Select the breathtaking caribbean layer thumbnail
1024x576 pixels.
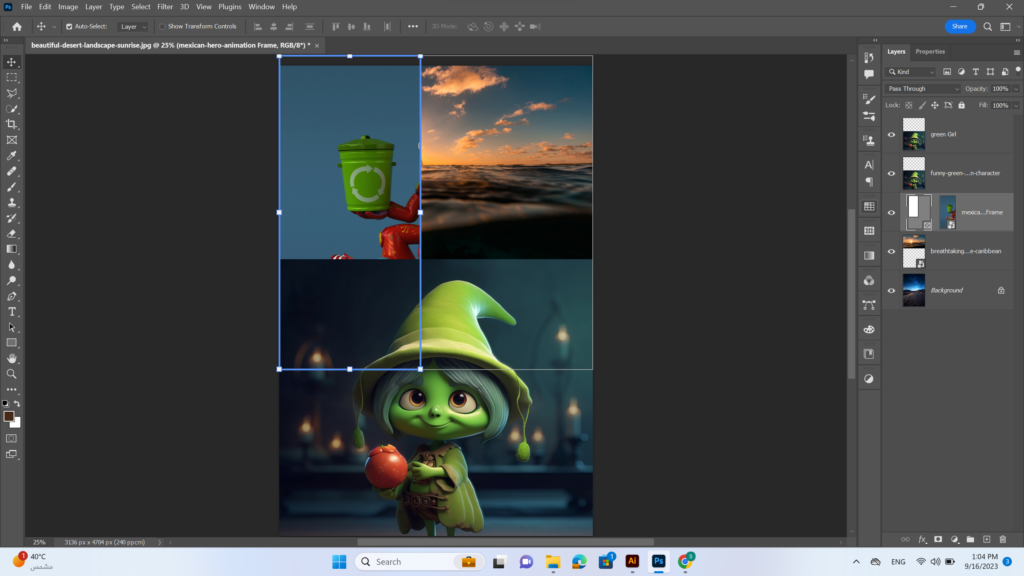click(x=914, y=251)
